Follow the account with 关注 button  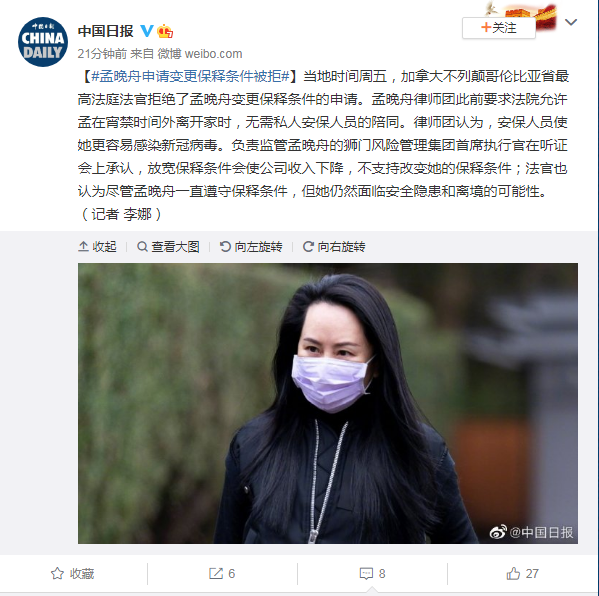tap(499, 28)
